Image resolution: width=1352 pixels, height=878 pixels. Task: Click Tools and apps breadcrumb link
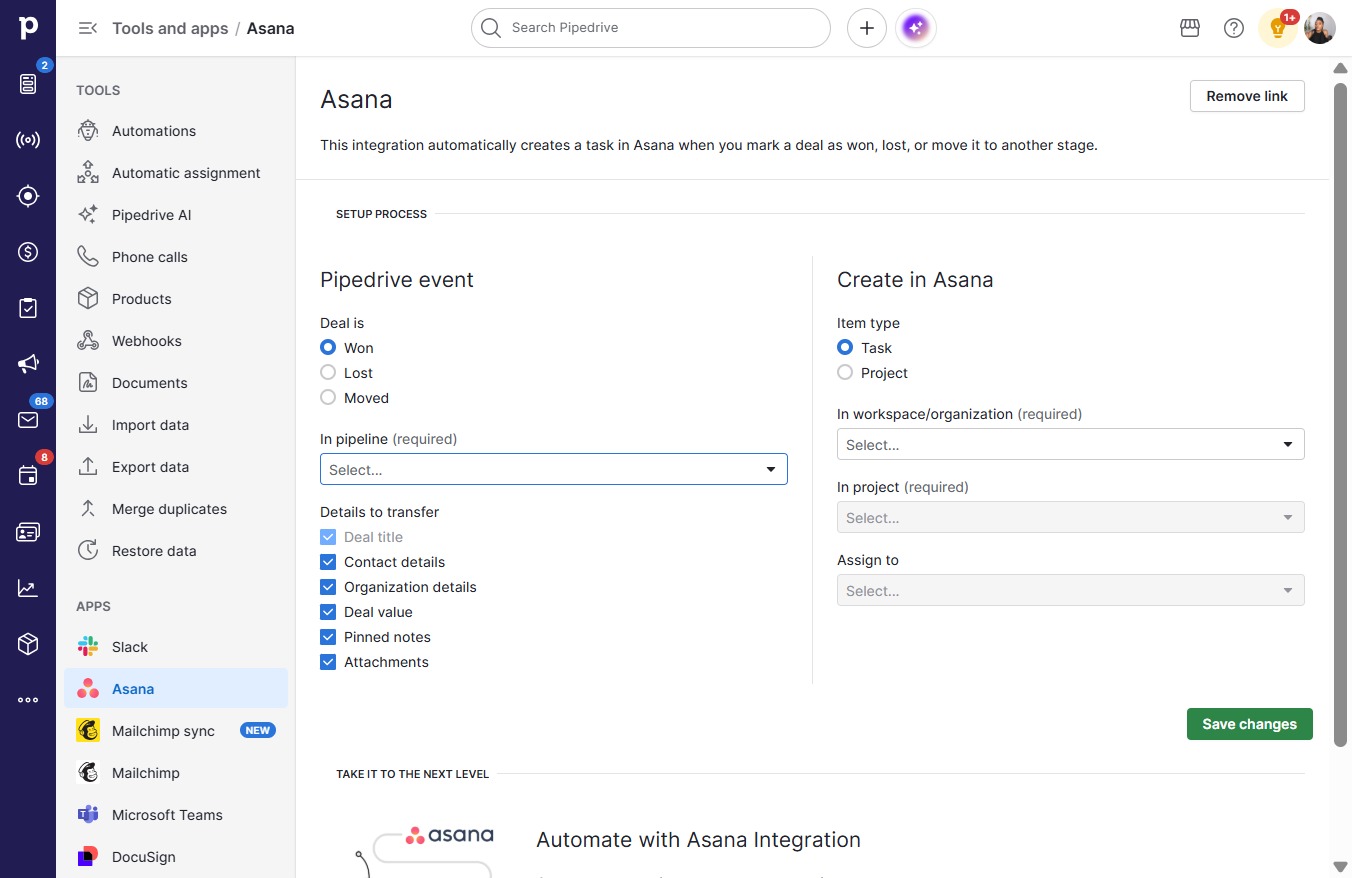[x=170, y=28]
